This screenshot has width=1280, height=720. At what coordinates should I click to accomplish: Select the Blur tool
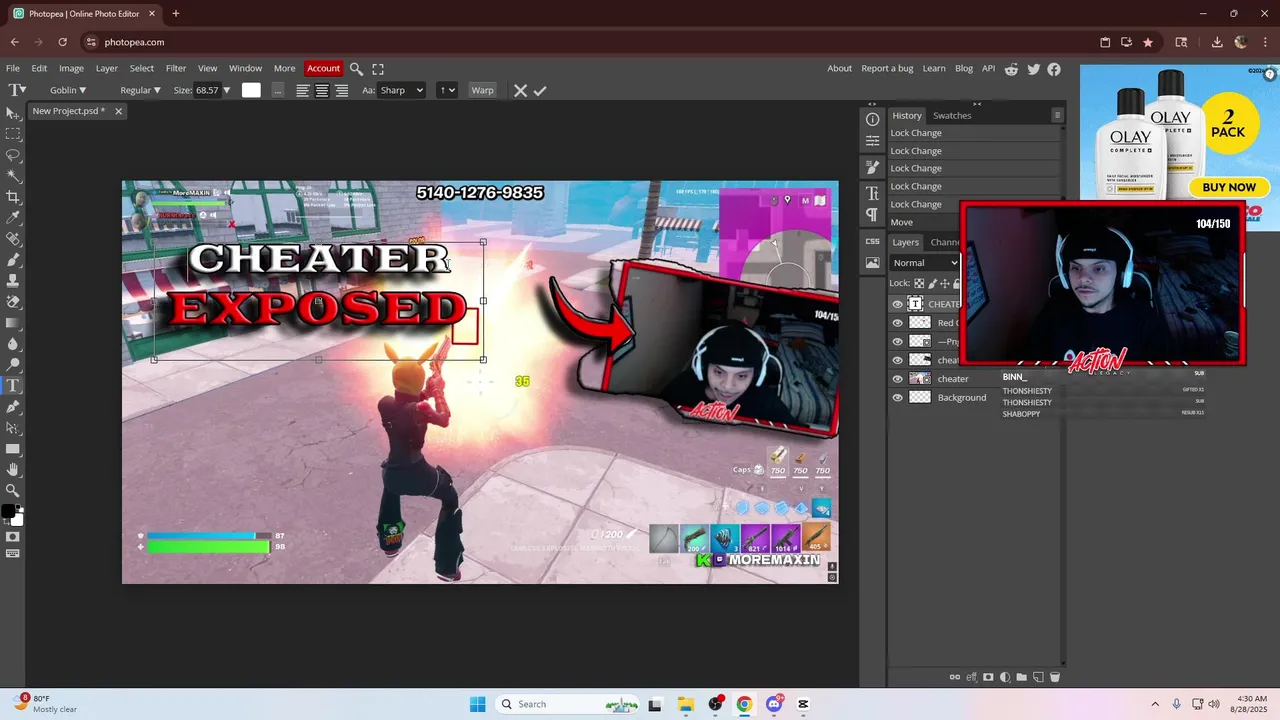[x=13, y=344]
